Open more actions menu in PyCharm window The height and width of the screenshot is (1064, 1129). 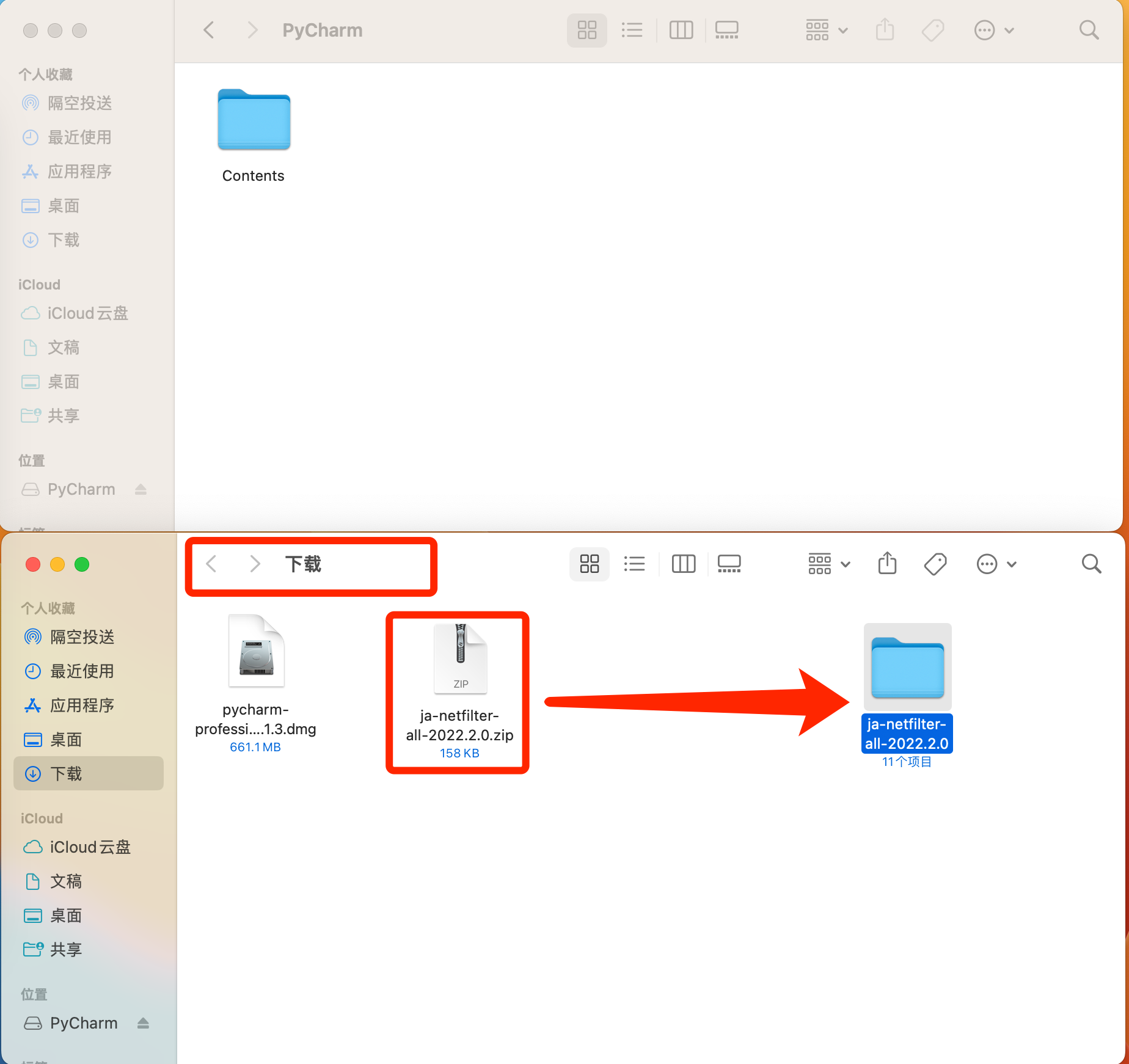click(994, 30)
